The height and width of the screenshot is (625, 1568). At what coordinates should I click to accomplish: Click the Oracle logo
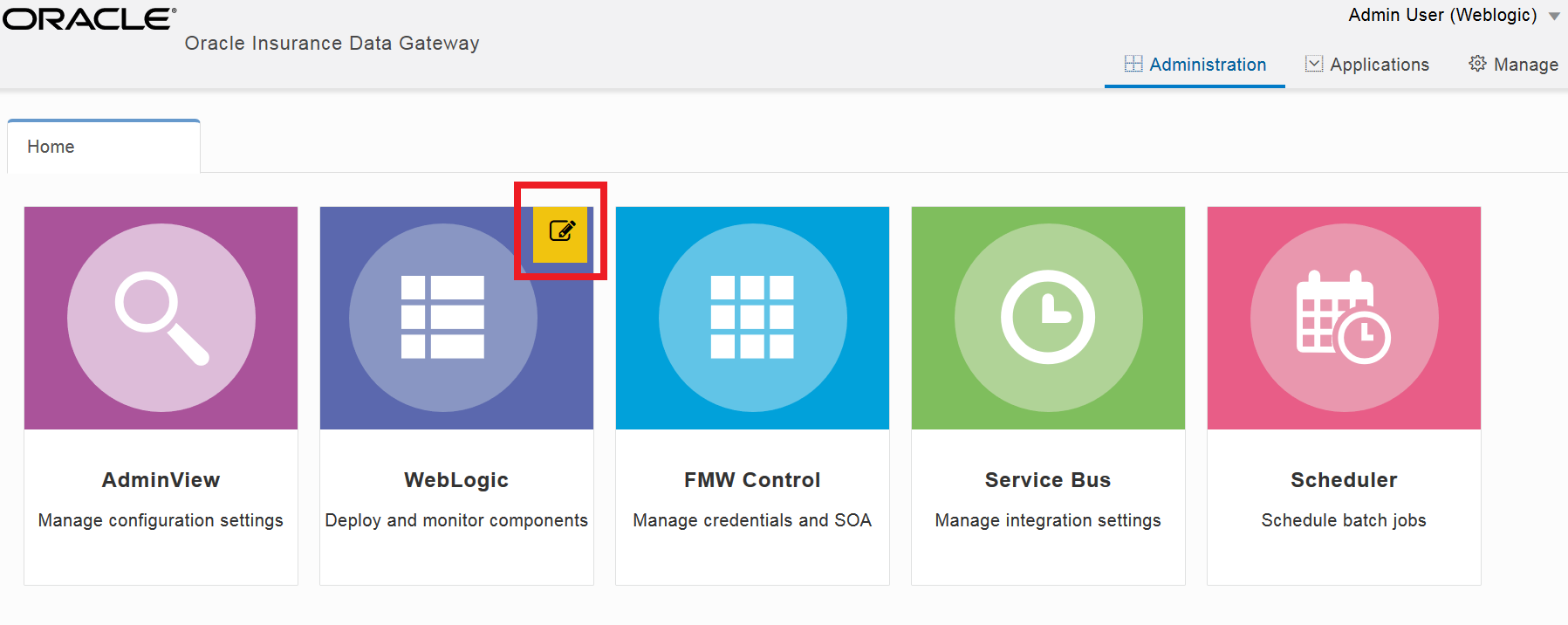[x=89, y=18]
